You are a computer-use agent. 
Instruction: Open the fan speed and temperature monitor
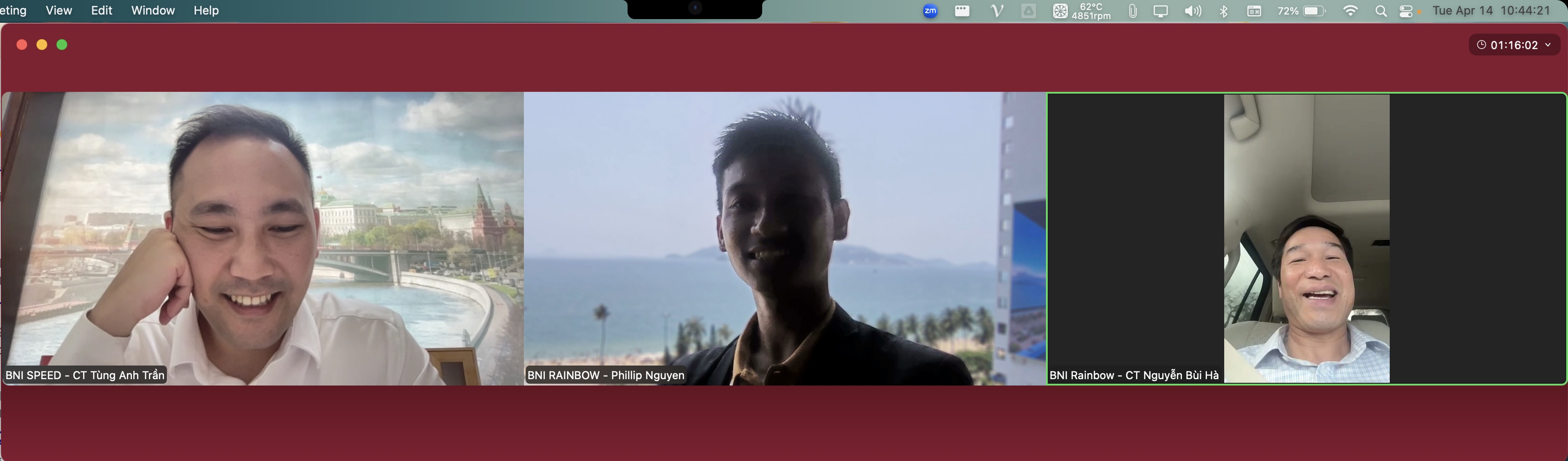click(x=1082, y=11)
